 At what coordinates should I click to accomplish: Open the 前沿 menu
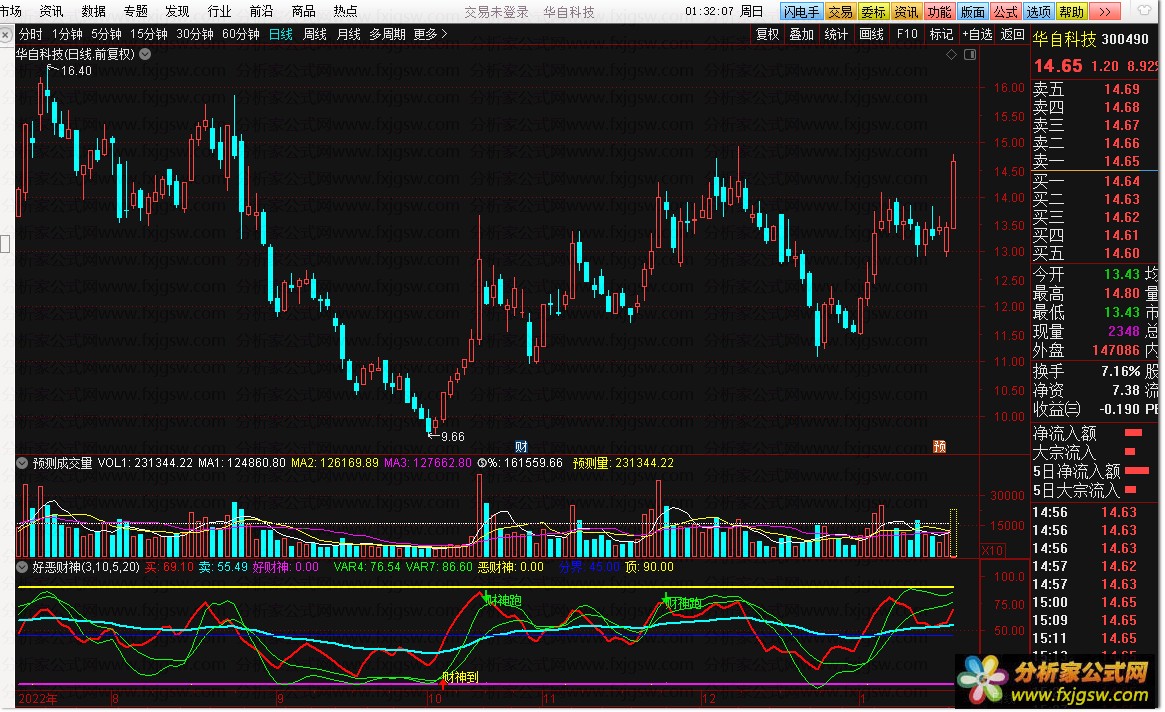pos(261,11)
